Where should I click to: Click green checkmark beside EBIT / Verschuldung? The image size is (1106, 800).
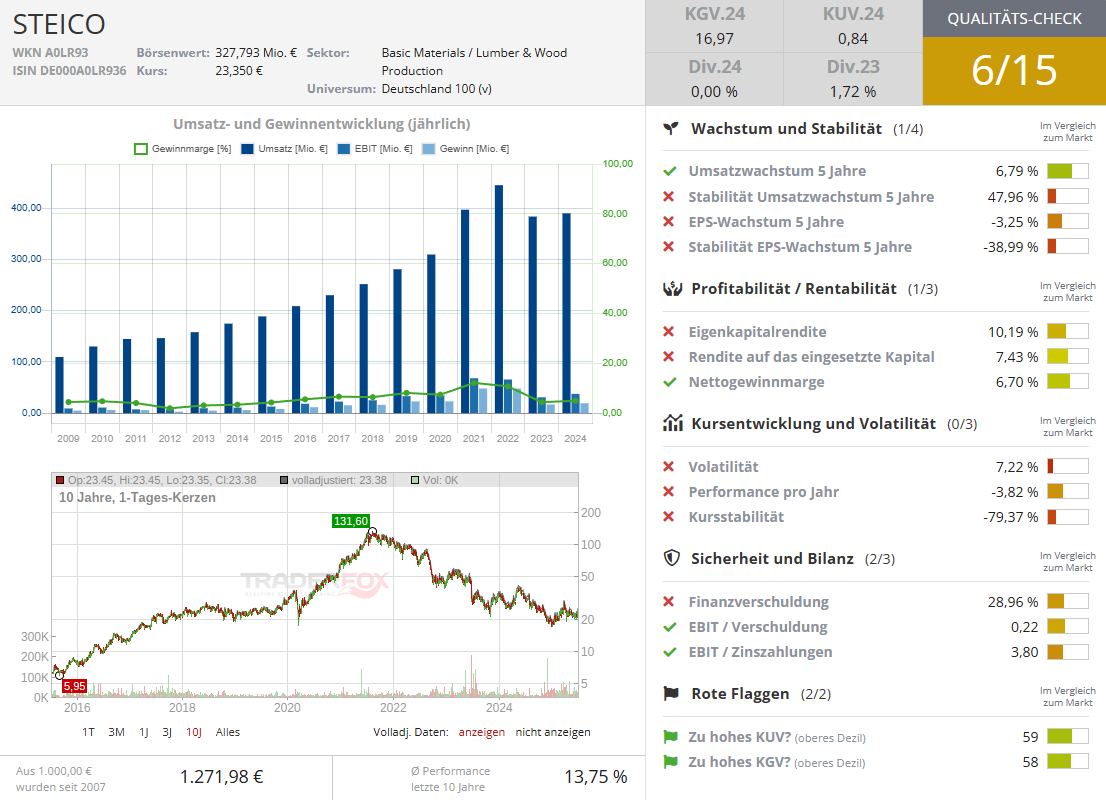pyautogui.click(x=670, y=626)
